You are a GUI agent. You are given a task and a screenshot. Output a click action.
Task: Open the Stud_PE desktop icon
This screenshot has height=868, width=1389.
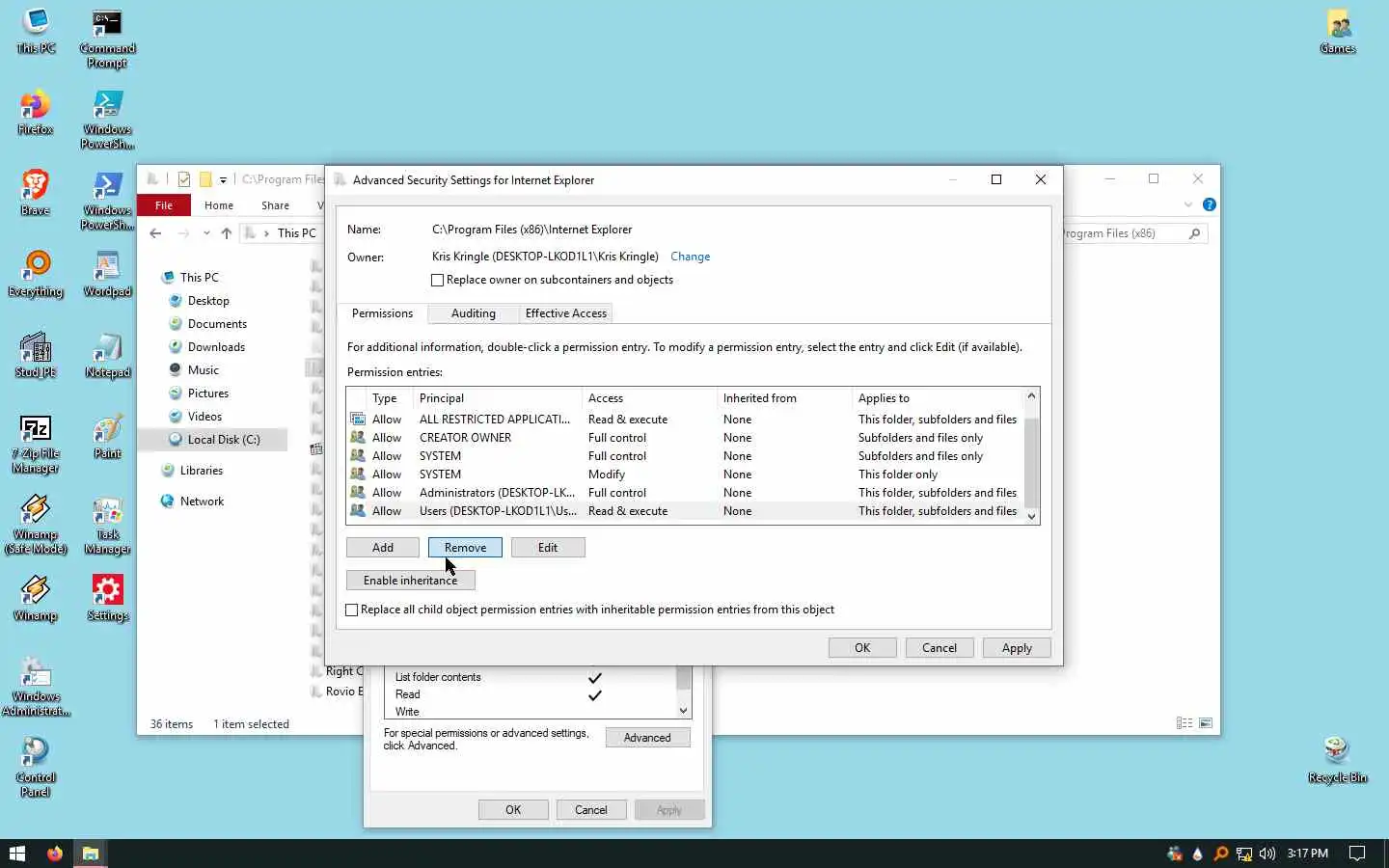tap(36, 356)
